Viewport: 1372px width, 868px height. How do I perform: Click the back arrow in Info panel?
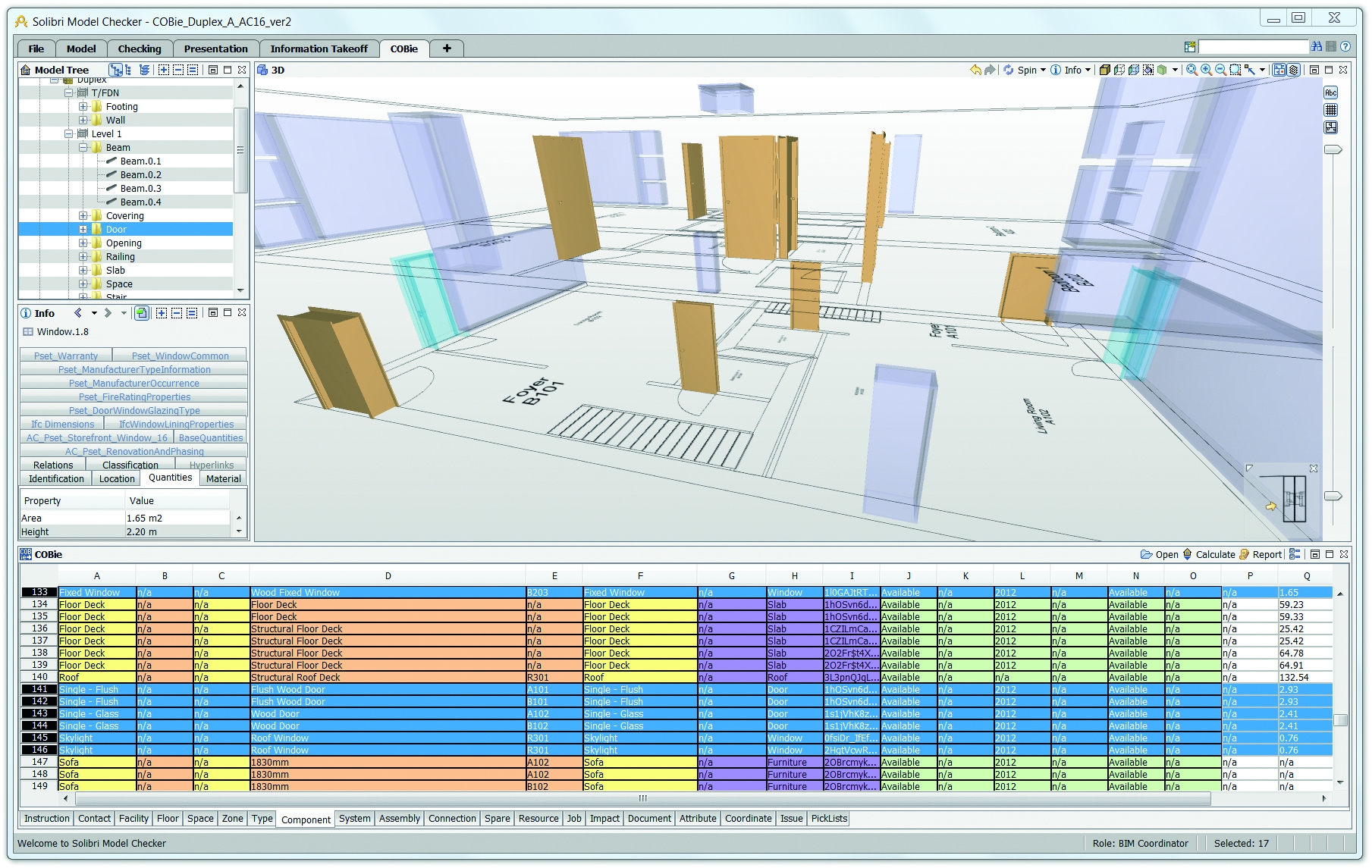tap(78, 313)
